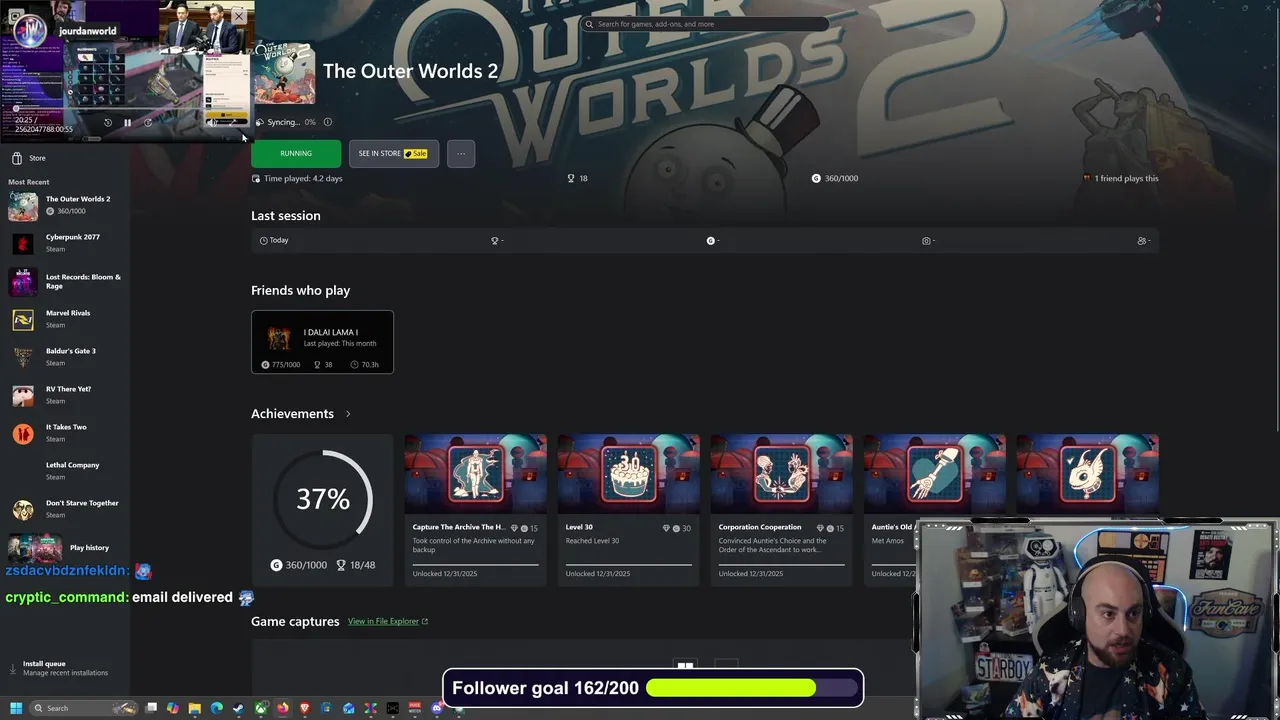
Task: Open Steam from the taskbar
Action: [238, 708]
